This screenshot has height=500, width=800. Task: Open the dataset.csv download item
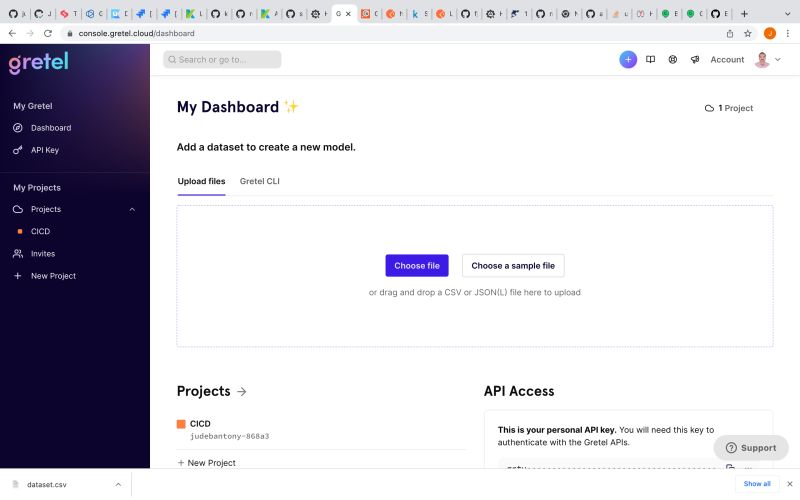tap(46, 485)
